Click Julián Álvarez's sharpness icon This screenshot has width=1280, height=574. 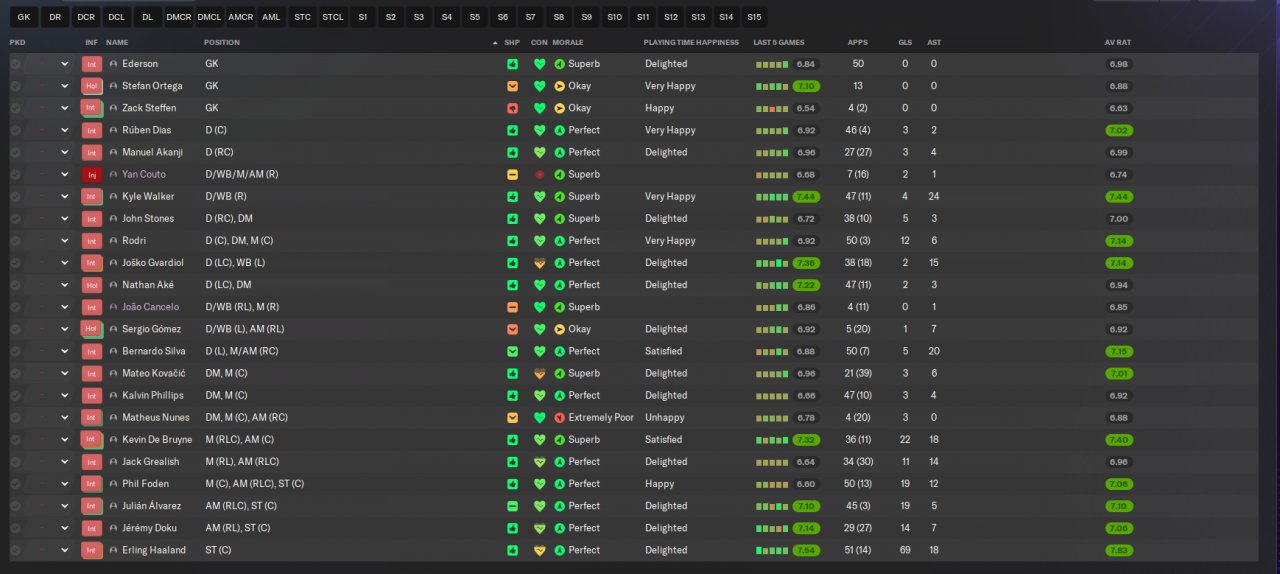click(x=512, y=506)
